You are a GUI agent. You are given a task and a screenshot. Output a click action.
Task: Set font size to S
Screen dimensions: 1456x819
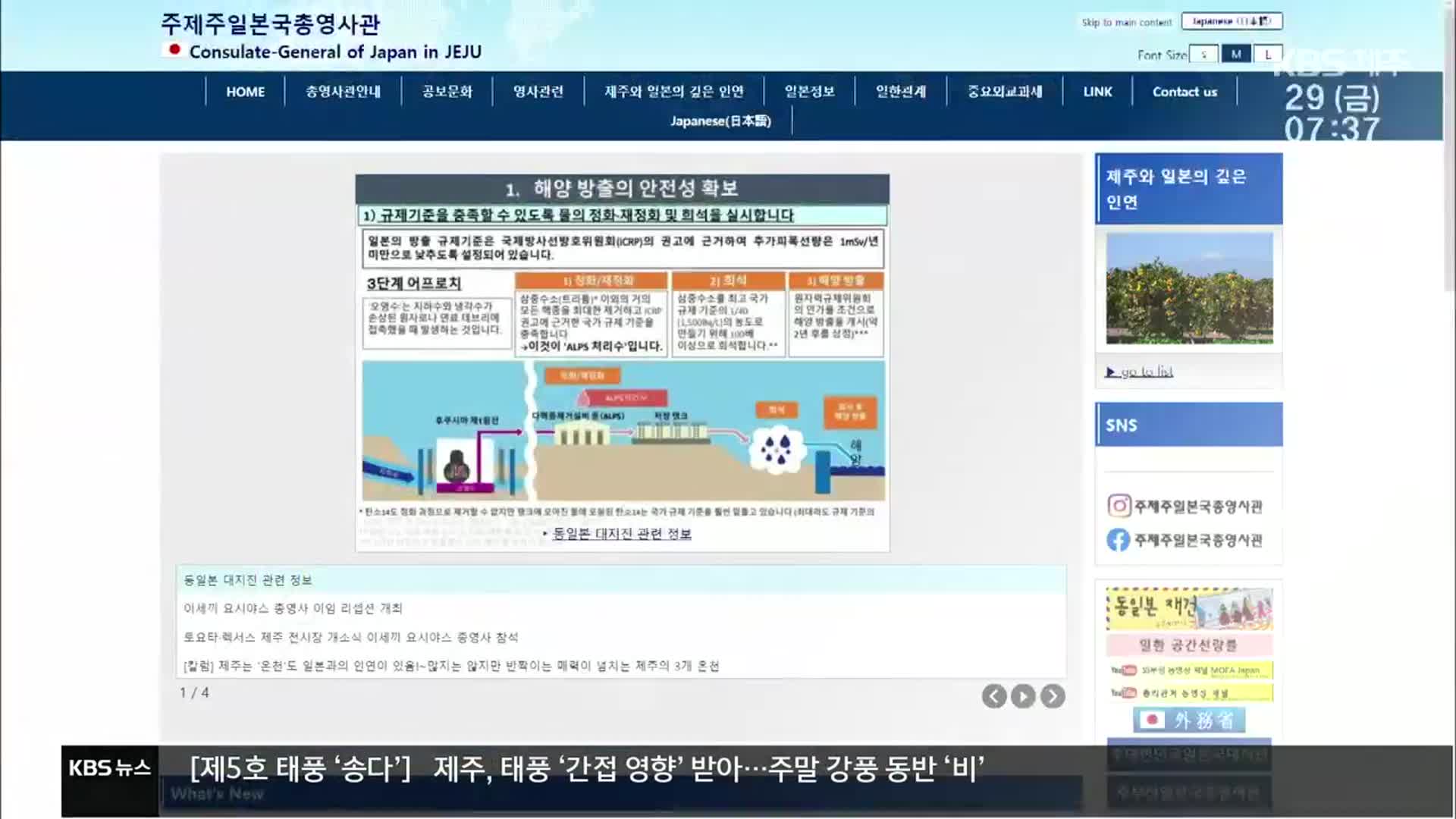pos(1203,55)
